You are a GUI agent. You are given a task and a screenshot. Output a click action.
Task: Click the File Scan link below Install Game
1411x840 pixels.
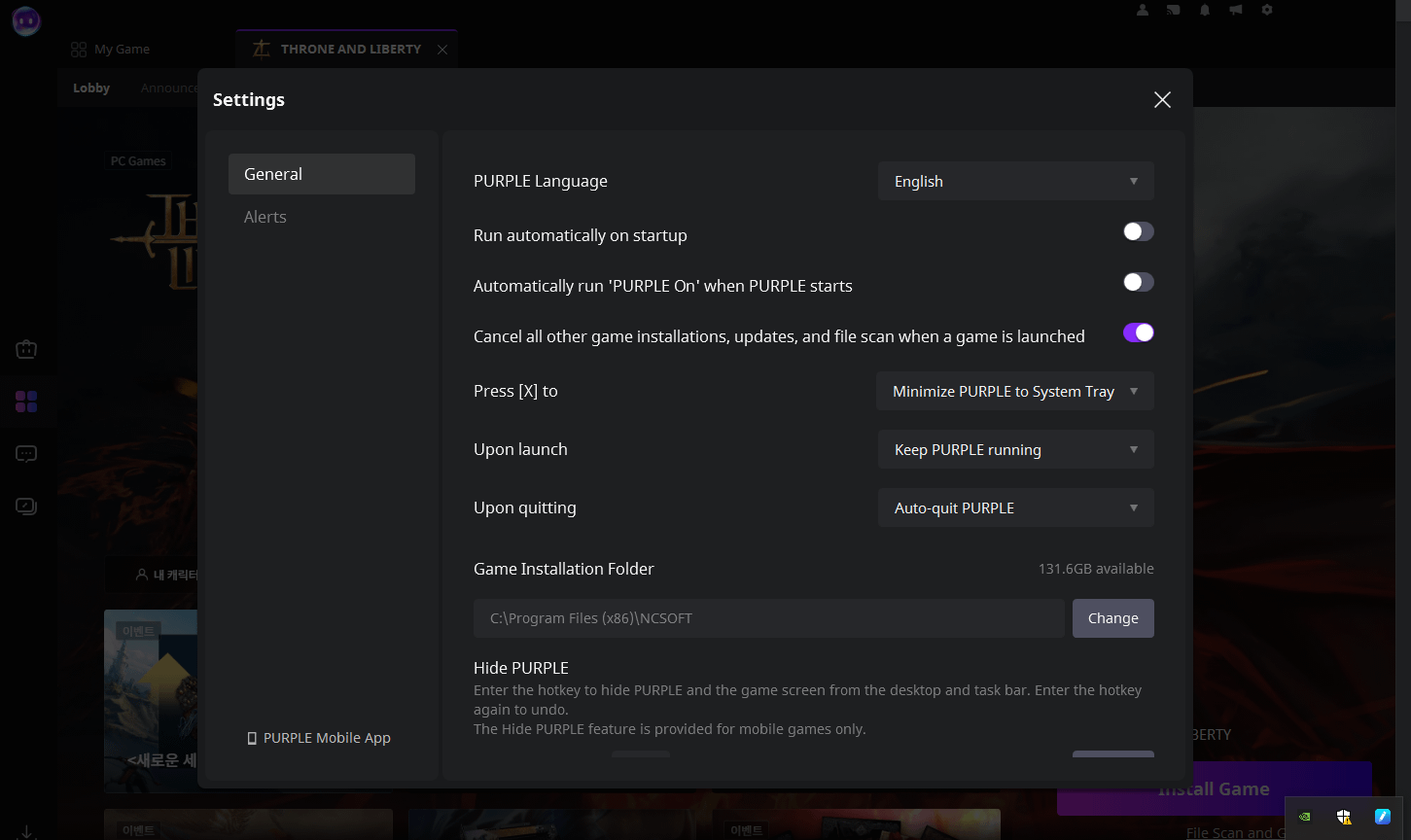click(1235, 832)
